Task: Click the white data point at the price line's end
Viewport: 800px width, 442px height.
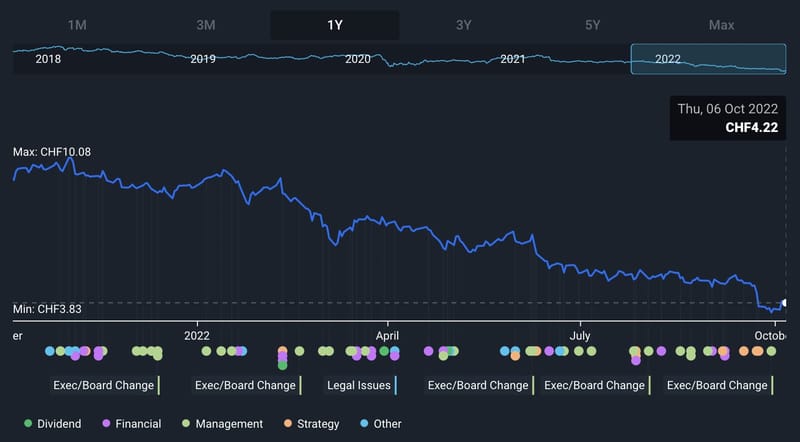Action: click(785, 303)
